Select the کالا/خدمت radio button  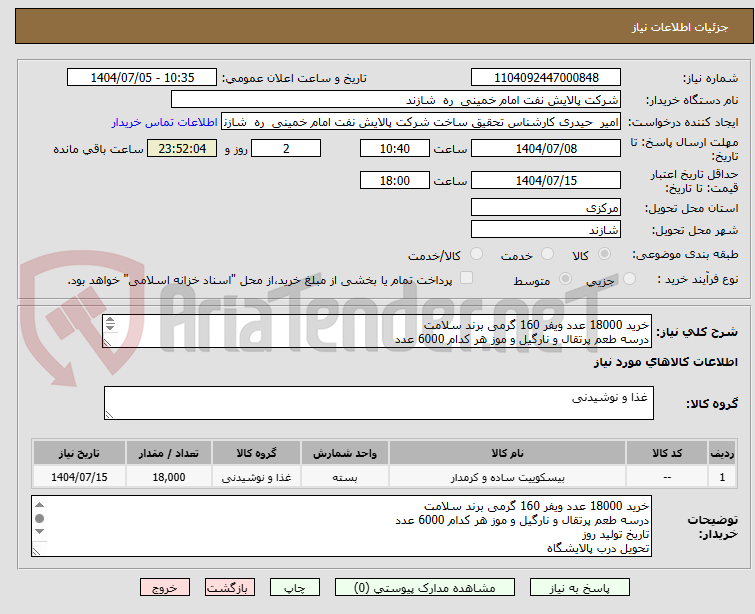pos(476,254)
